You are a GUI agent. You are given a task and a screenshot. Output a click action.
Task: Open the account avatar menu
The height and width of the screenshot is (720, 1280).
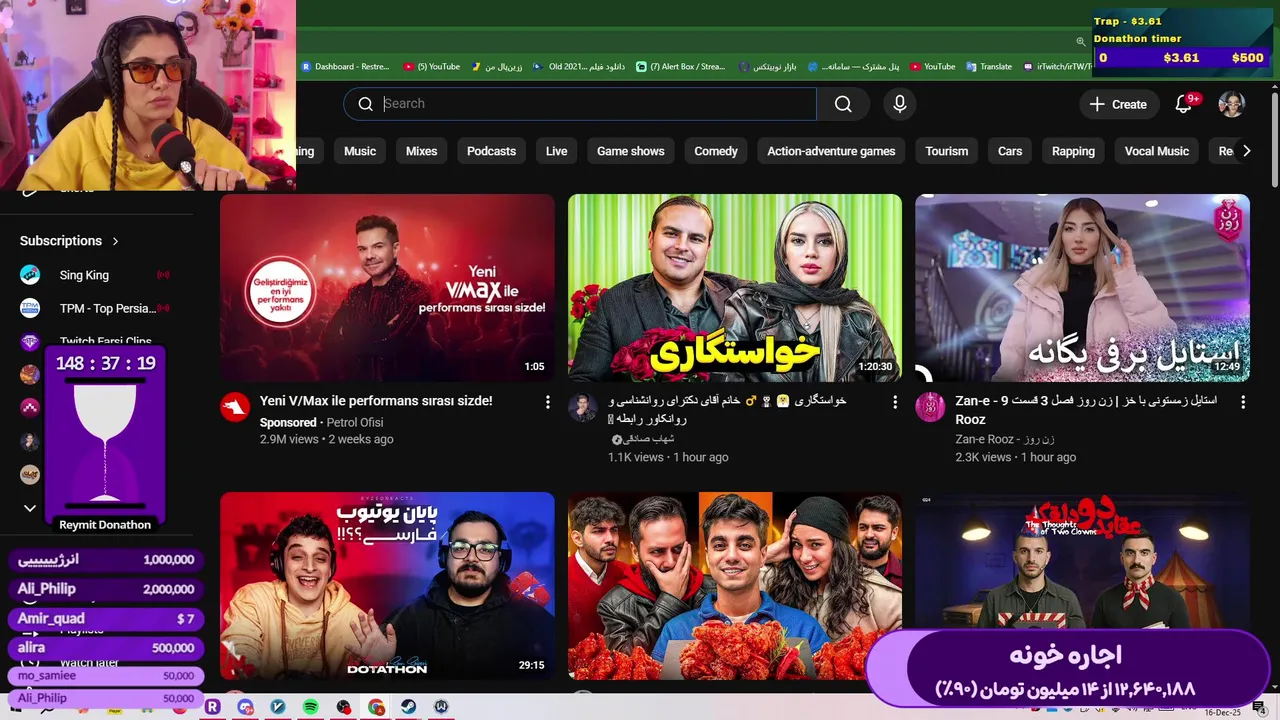(x=1231, y=104)
